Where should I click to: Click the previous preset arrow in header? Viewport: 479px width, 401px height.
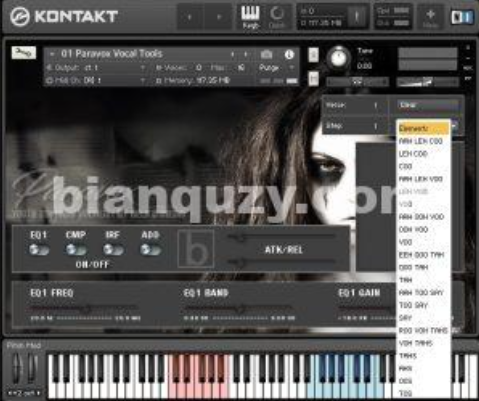(190, 17)
